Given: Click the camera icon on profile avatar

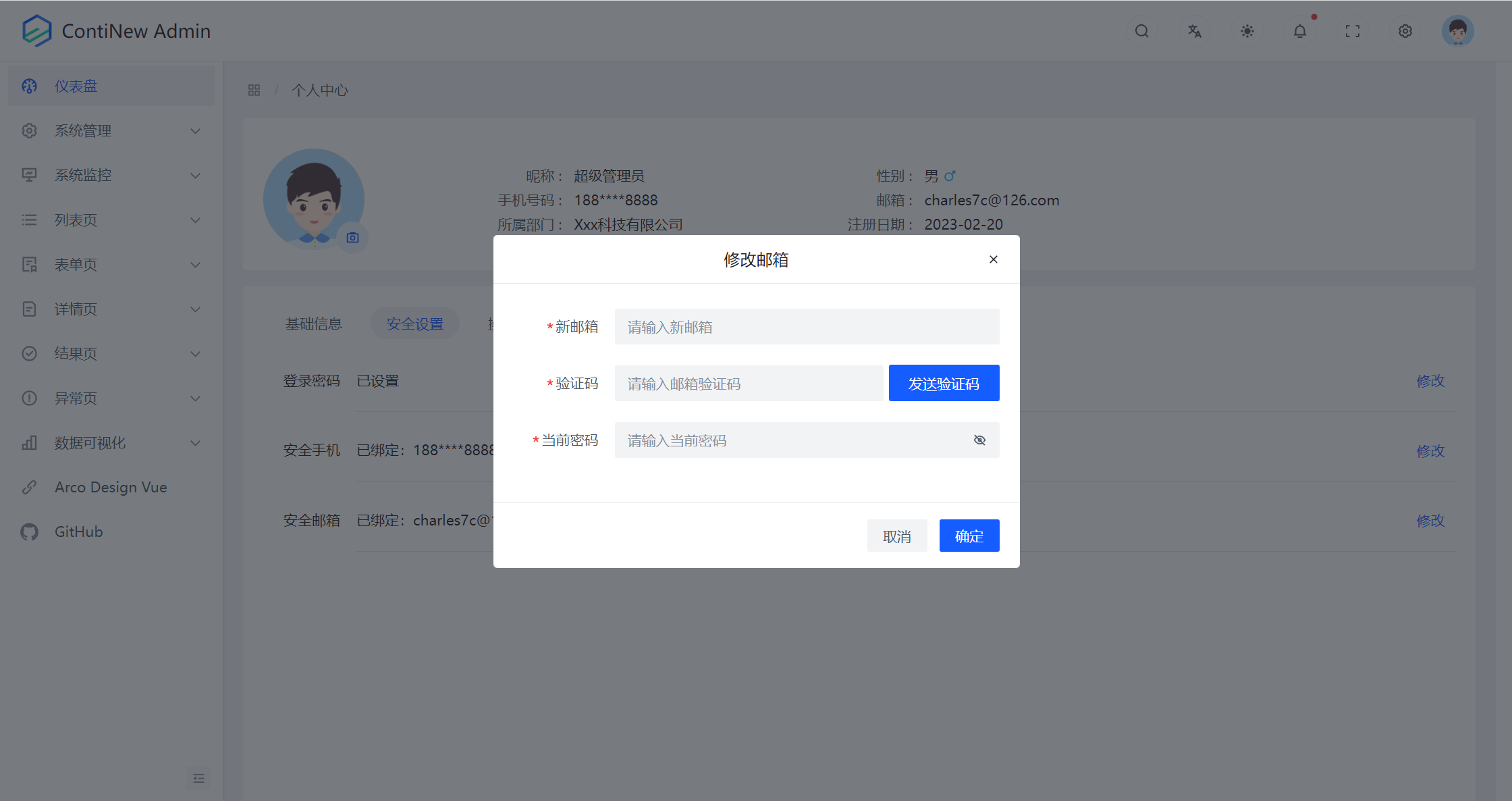Looking at the screenshot, I should (352, 238).
